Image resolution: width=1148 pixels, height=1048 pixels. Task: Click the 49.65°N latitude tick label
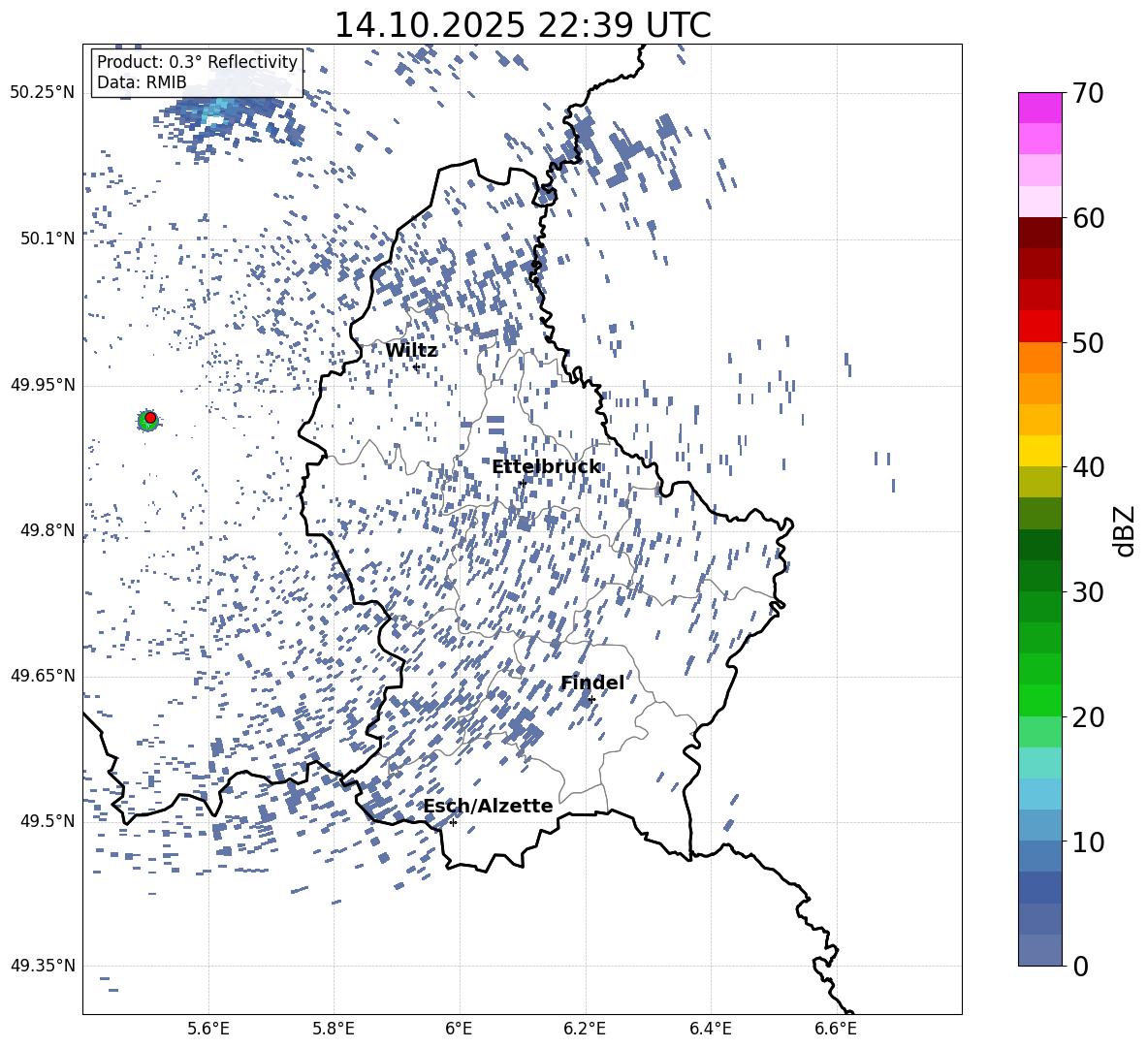tap(43, 676)
